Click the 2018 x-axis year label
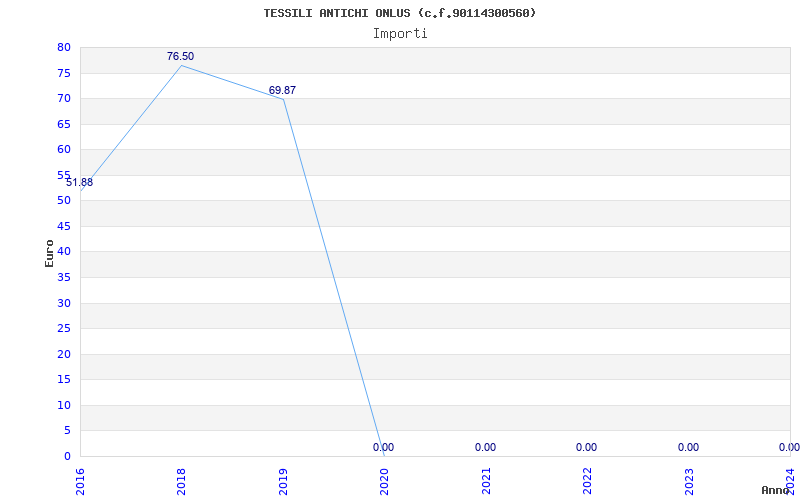The height and width of the screenshot is (500, 800). (x=182, y=482)
